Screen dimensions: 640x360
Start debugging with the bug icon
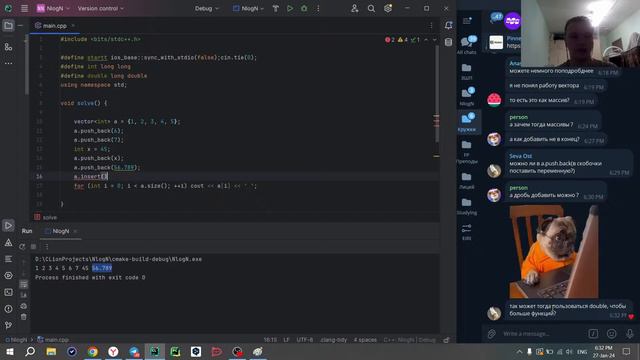click(304, 8)
